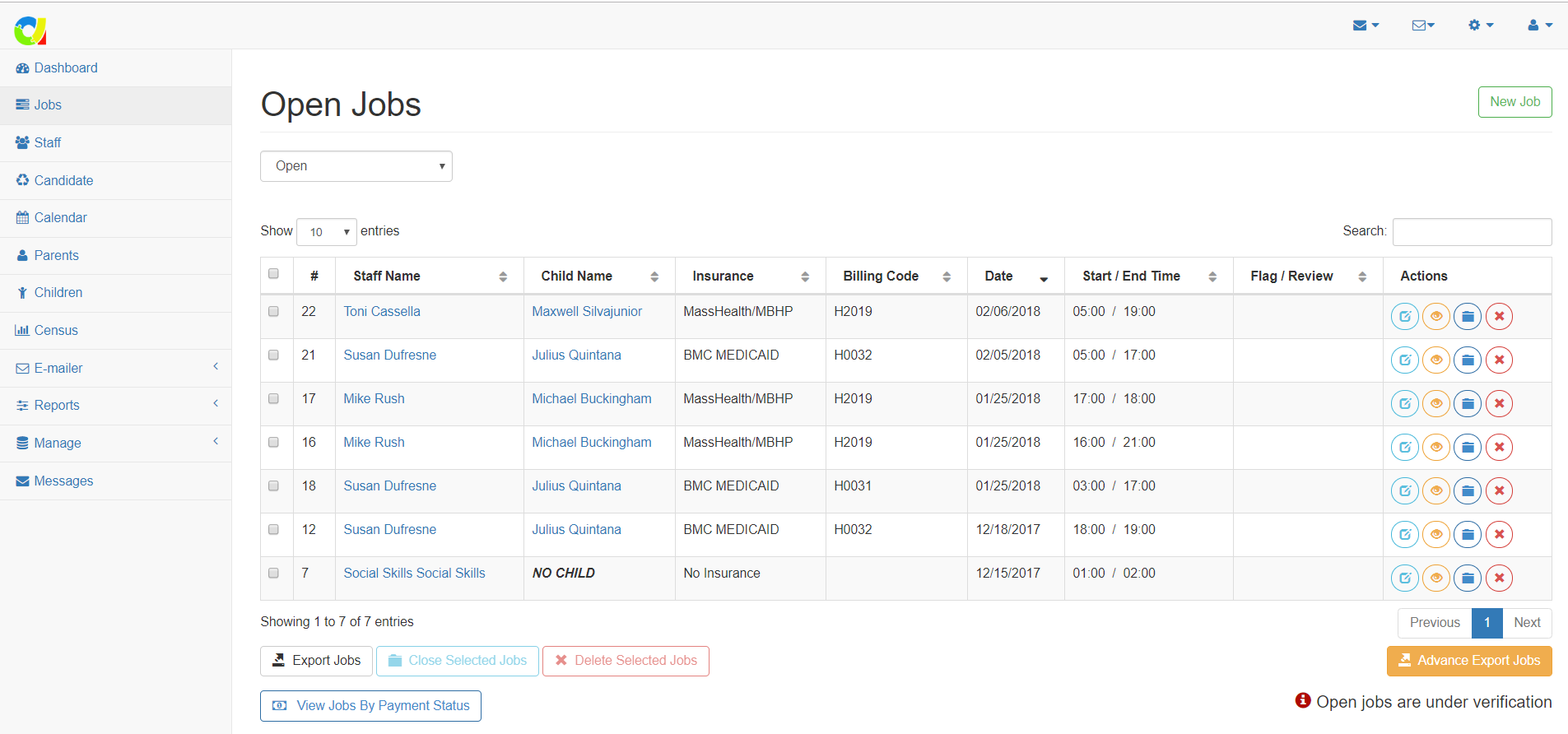Click the edit icon for job 22
Screen dimensions: 1568x734
pos(1404,317)
